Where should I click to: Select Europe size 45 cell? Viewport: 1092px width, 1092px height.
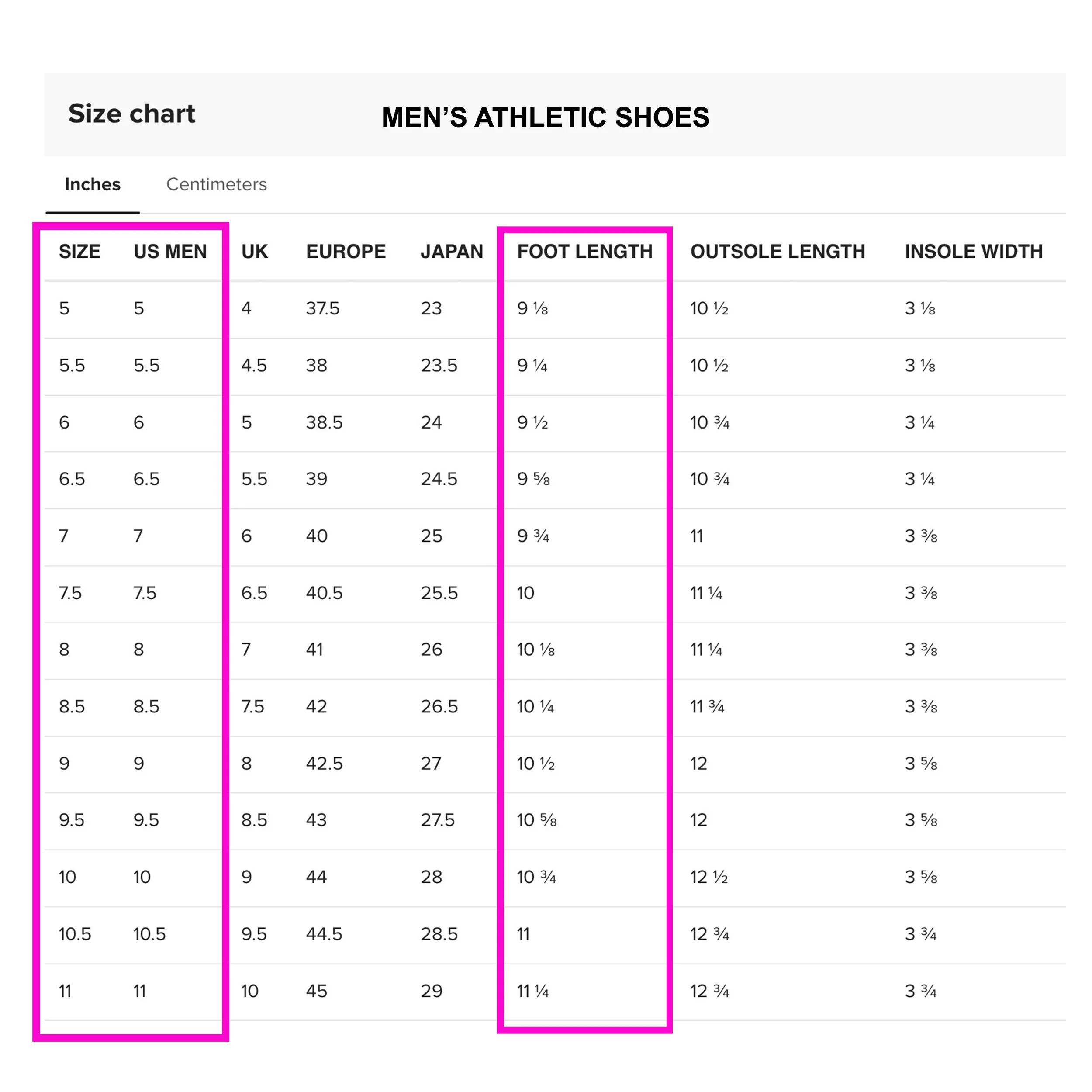pos(317,992)
